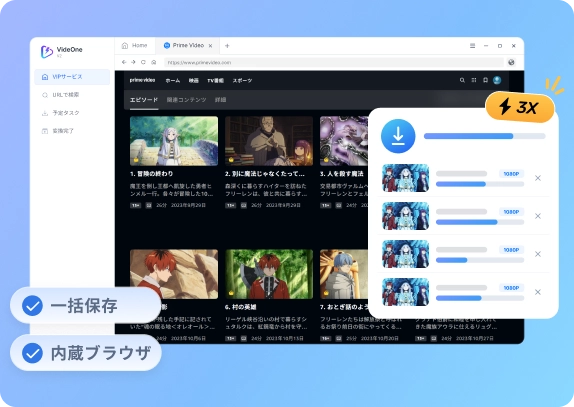574x407 pixels.
Task: Click the third download's progress bar
Action: tap(480, 260)
